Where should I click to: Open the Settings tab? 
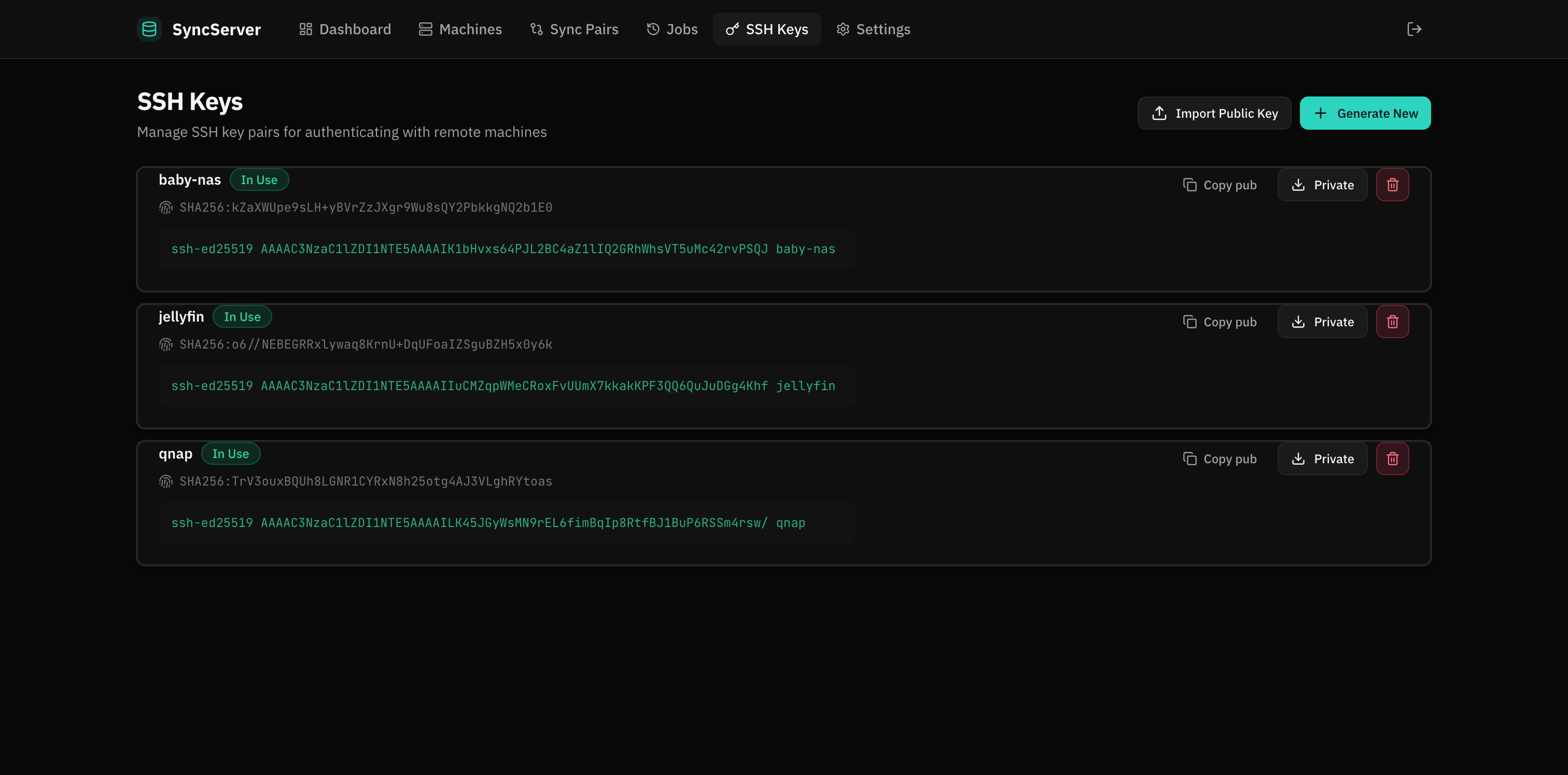pos(874,29)
